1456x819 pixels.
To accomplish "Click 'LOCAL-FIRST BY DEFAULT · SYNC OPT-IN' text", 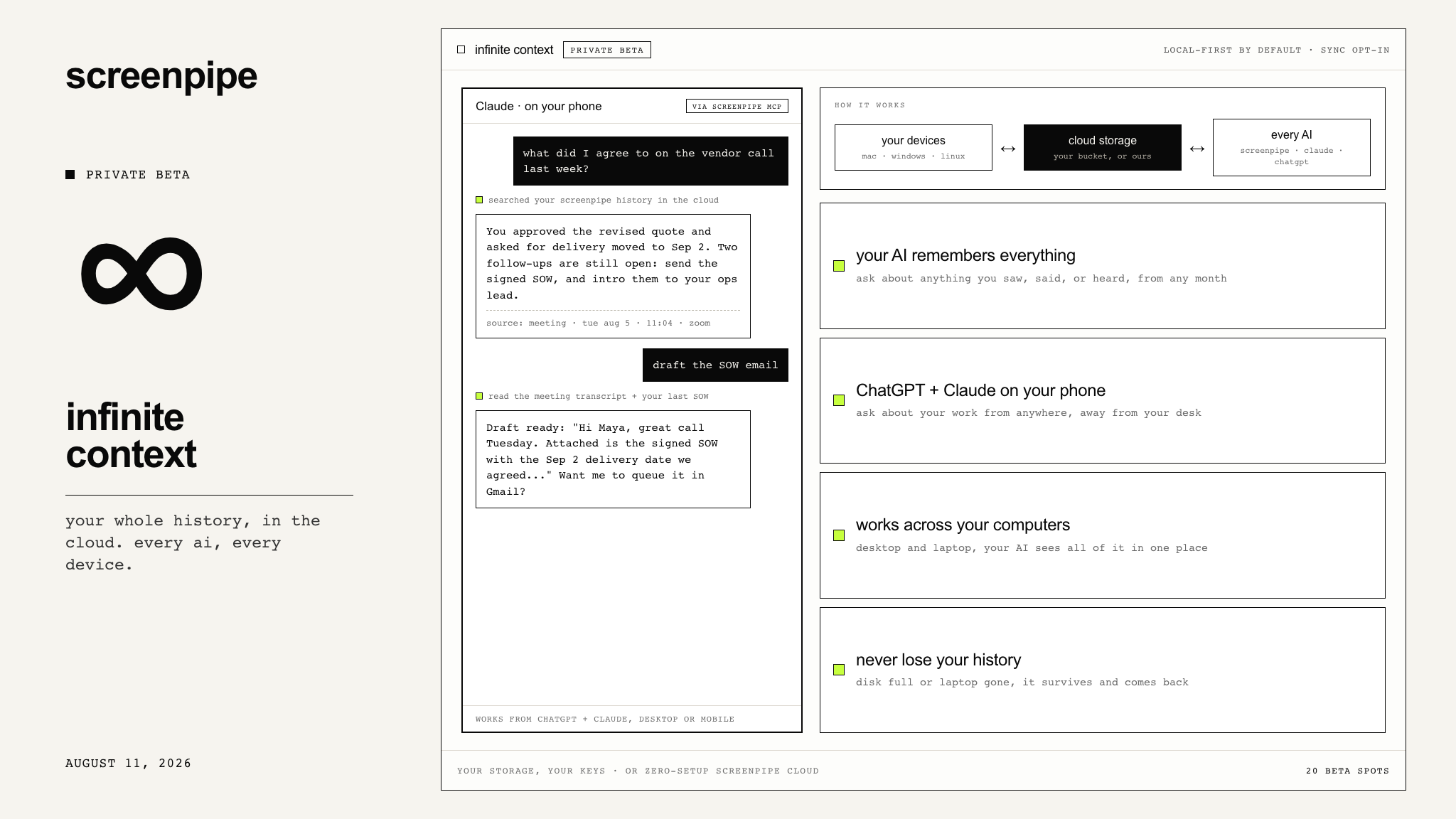I will 1276,50.
